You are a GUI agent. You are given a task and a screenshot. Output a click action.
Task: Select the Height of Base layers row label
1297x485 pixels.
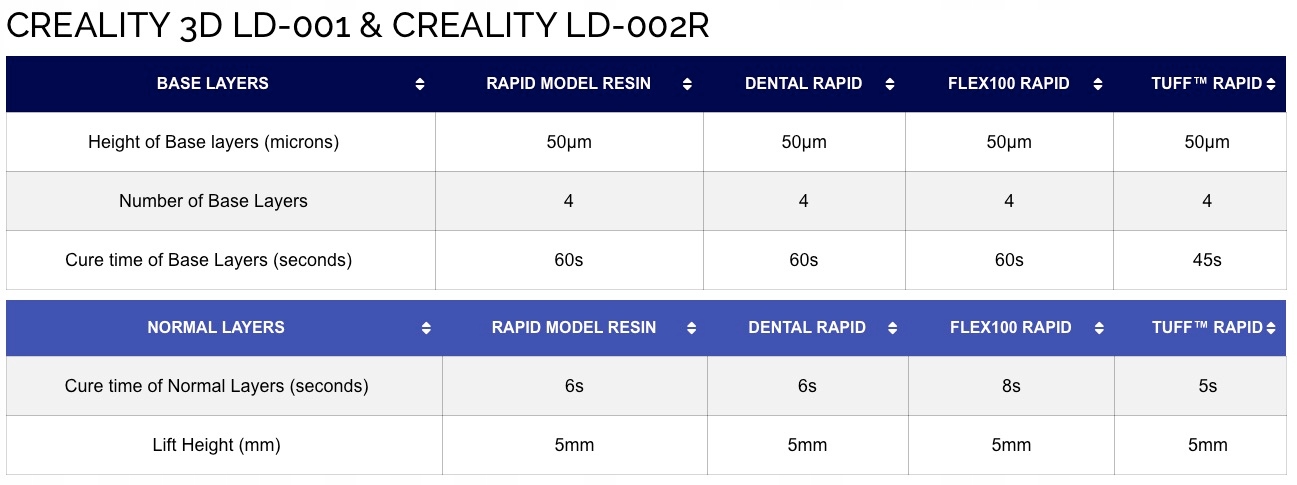tap(214, 142)
